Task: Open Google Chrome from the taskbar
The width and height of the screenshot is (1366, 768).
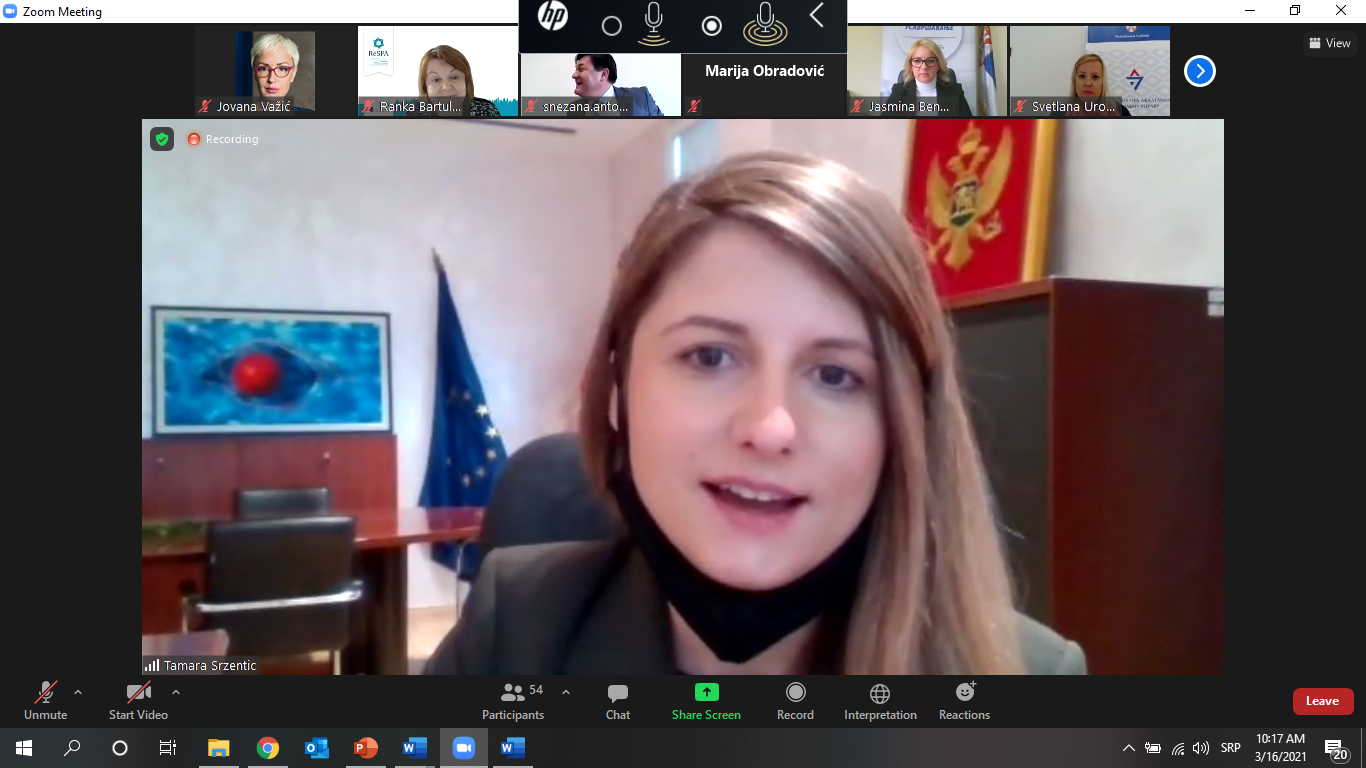Action: [x=267, y=748]
